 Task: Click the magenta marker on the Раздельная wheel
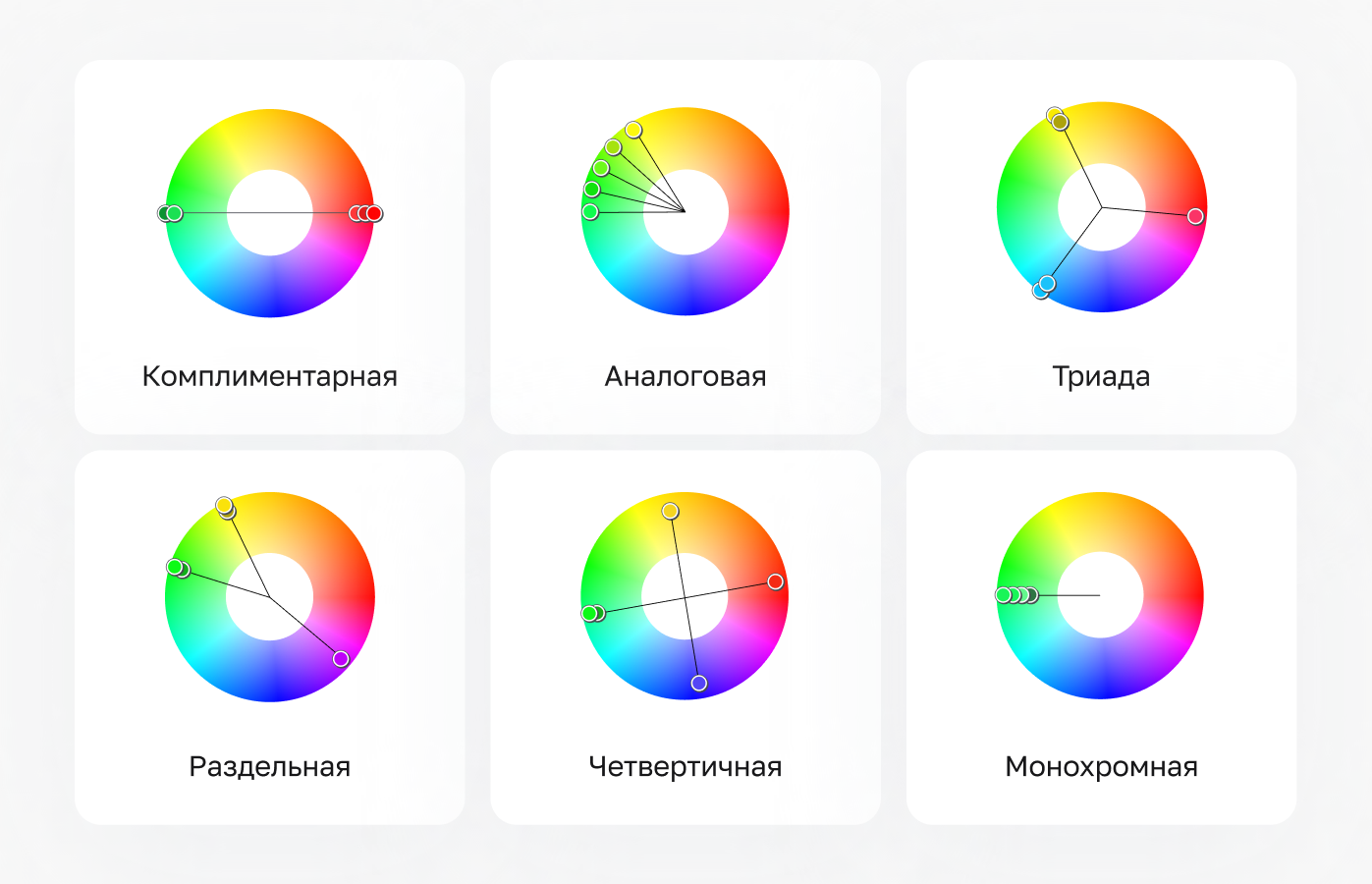tap(340, 659)
